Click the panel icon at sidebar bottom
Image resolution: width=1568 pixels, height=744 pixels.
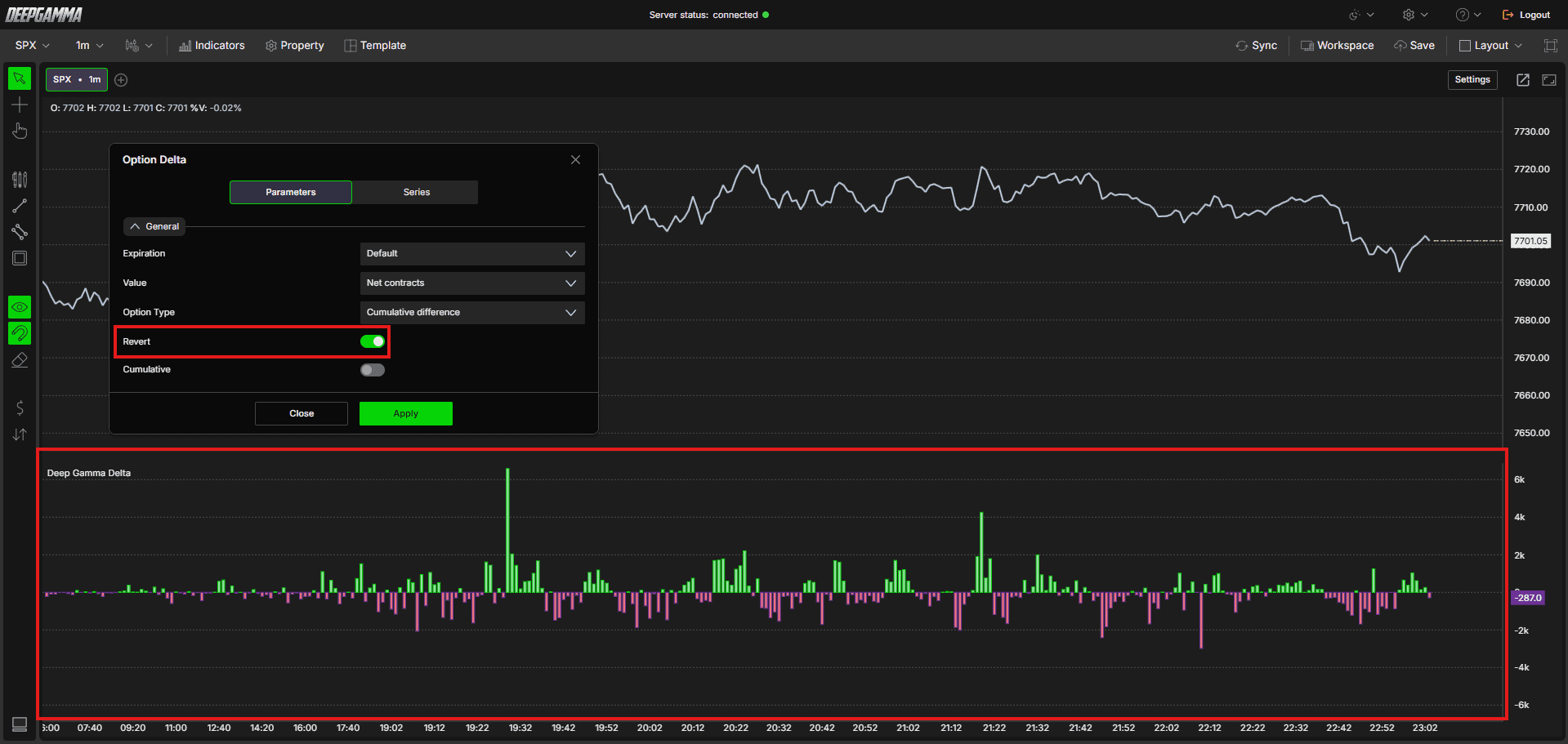[x=20, y=724]
